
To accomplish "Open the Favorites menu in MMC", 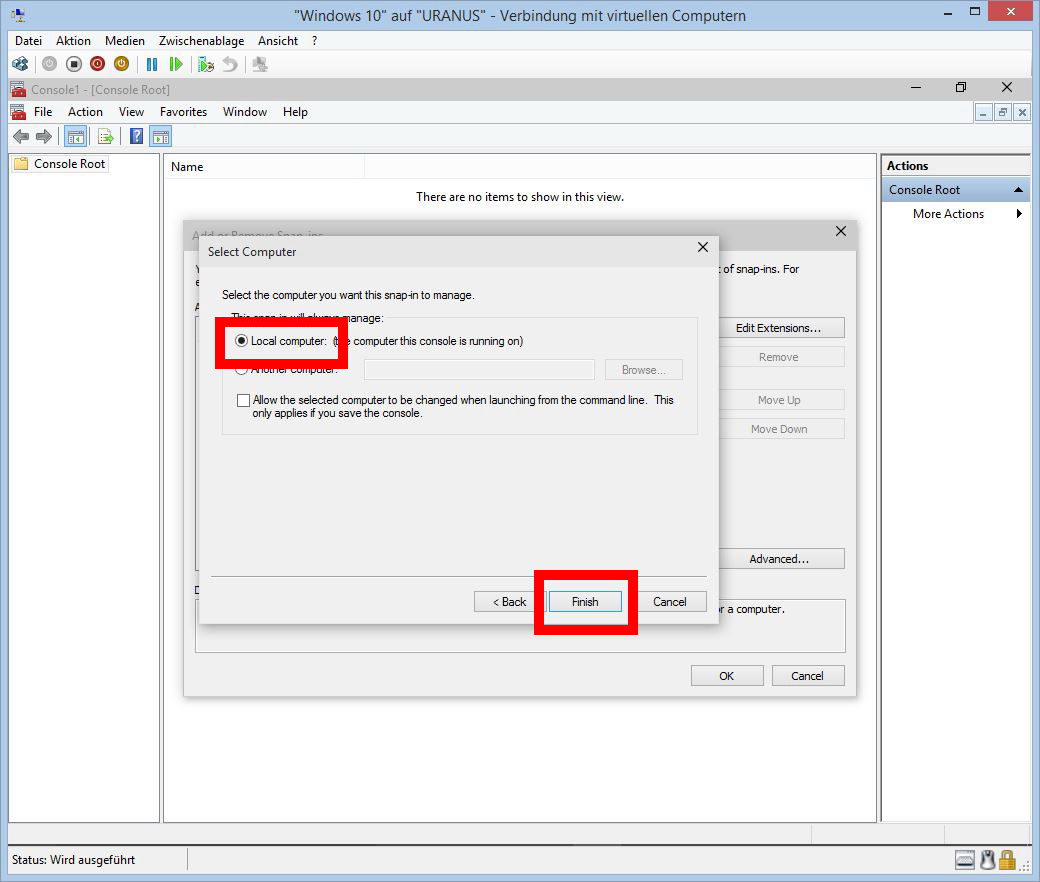I will point(183,112).
